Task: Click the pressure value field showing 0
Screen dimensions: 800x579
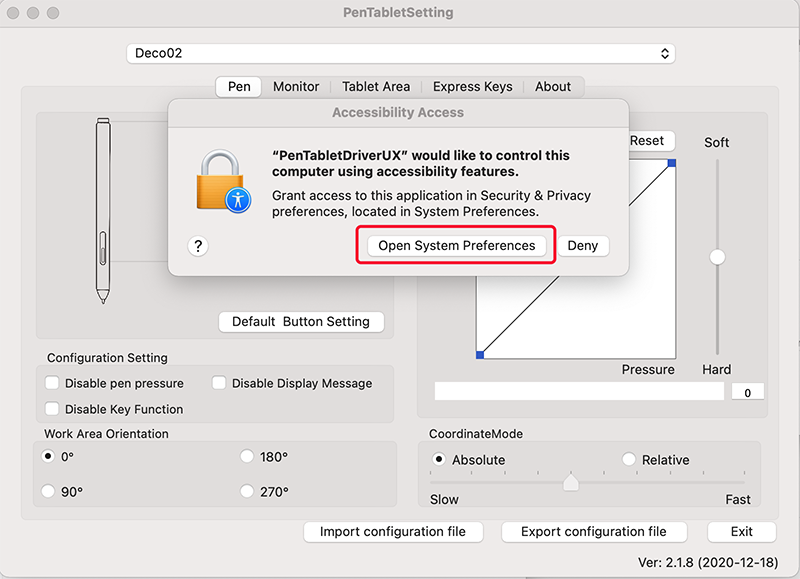Action: (747, 392)
